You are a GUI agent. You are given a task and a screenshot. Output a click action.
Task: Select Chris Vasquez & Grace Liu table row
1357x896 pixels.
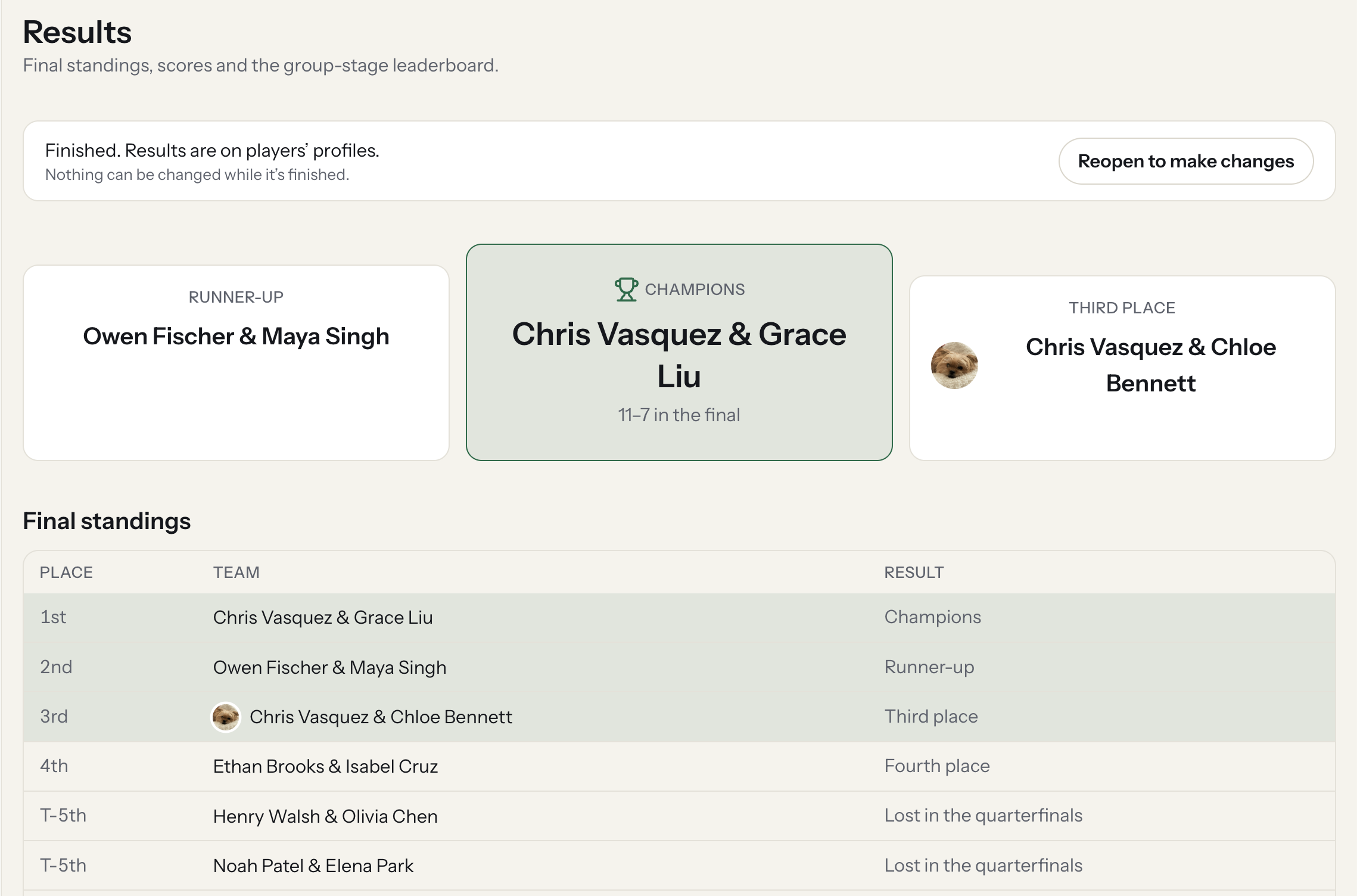[679, 617]
